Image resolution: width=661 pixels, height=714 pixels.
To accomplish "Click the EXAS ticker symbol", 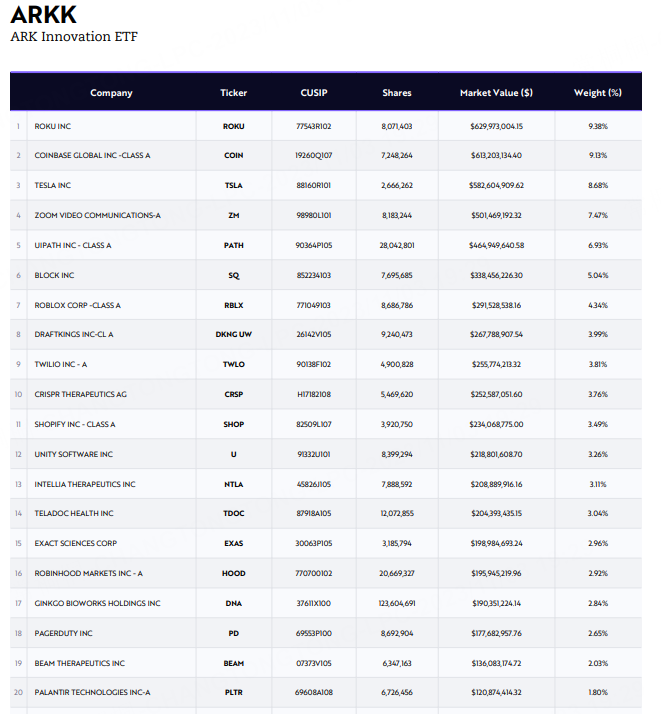I will (234, 544).
